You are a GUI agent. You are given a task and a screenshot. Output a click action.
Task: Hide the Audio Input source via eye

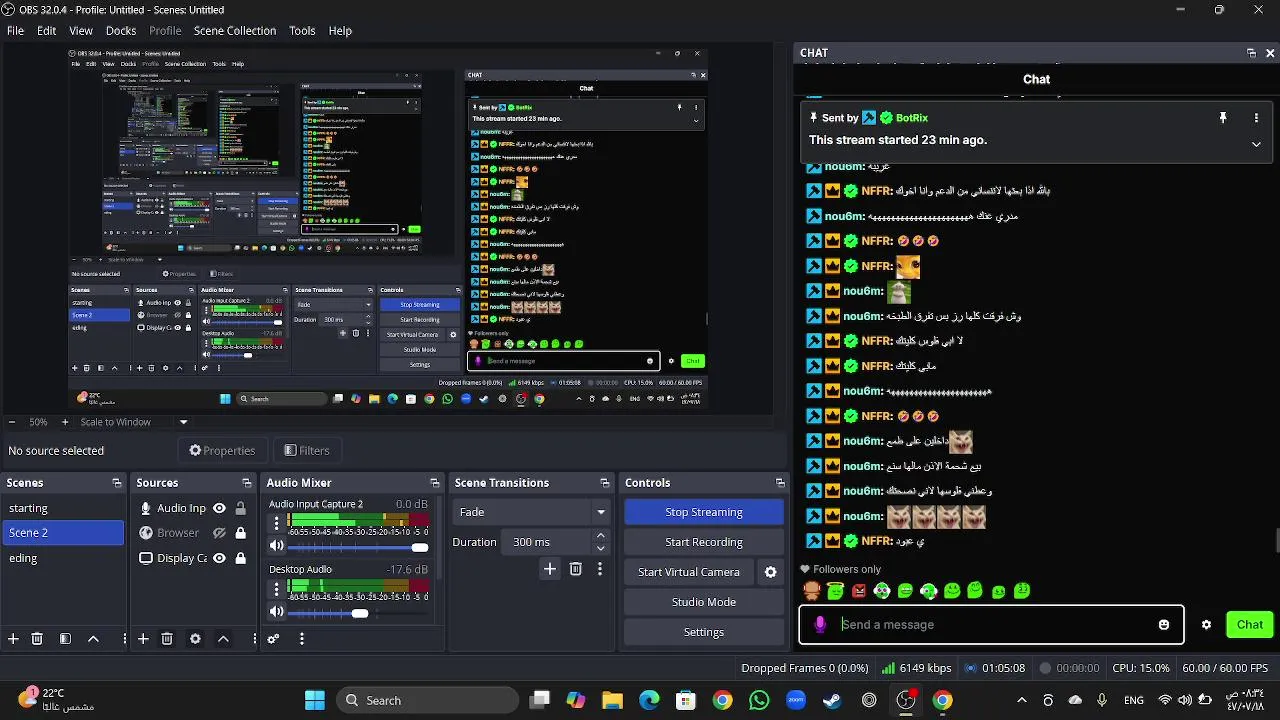[219, 508]
